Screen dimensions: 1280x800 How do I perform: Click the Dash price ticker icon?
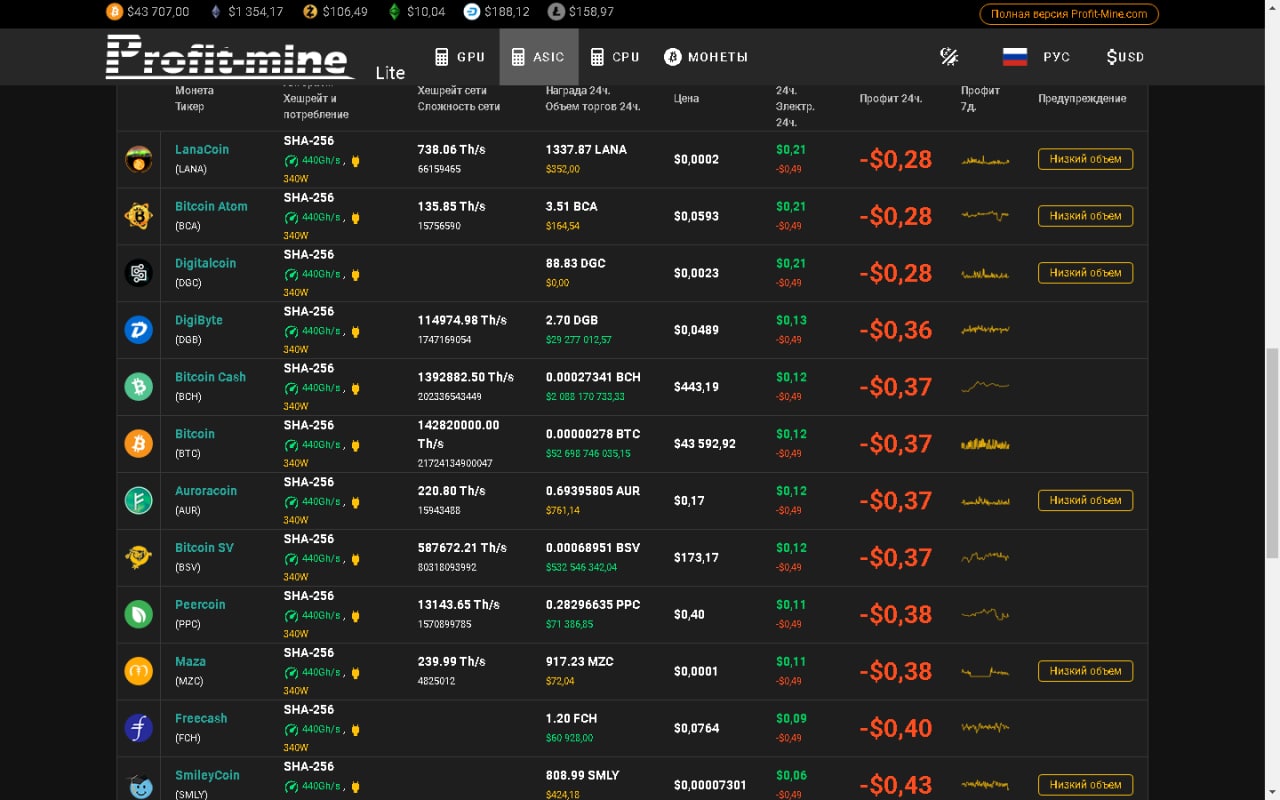471,12
